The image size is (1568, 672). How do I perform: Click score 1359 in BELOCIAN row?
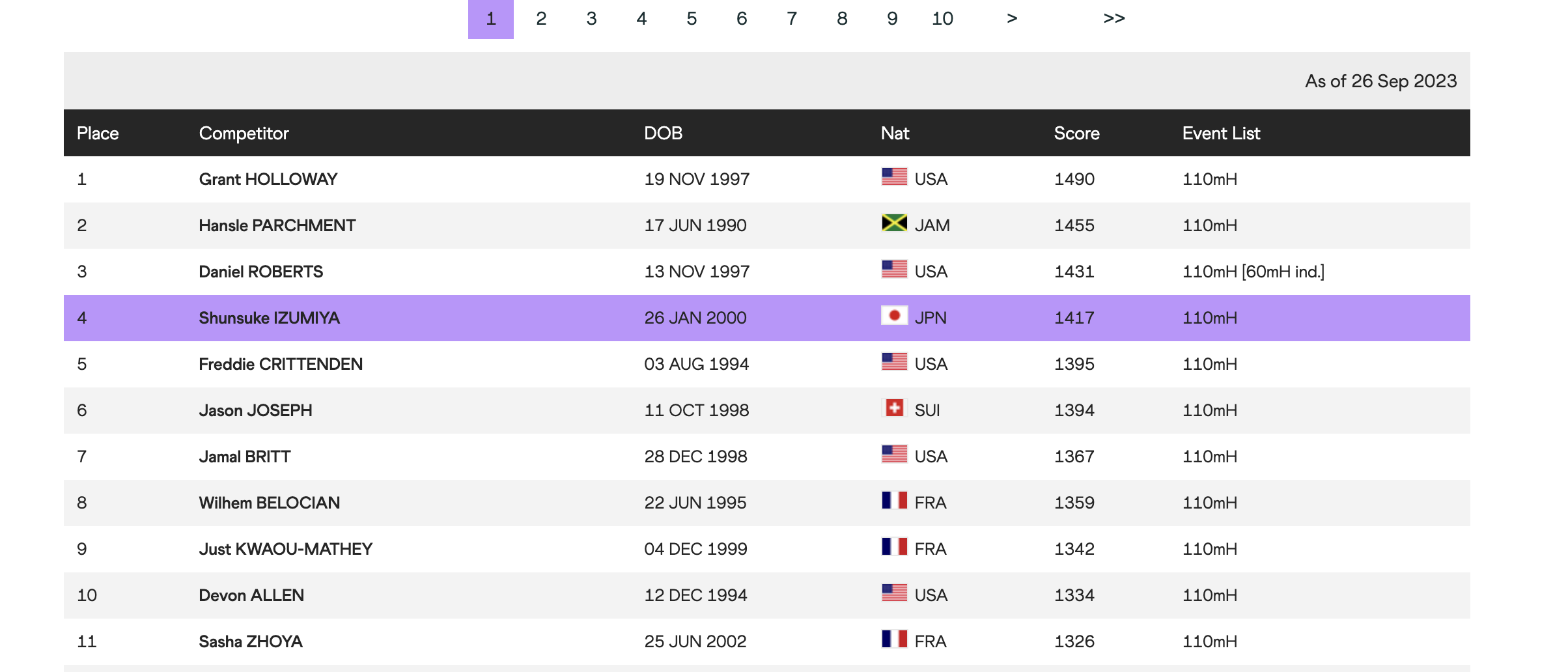pos(1074,503)
